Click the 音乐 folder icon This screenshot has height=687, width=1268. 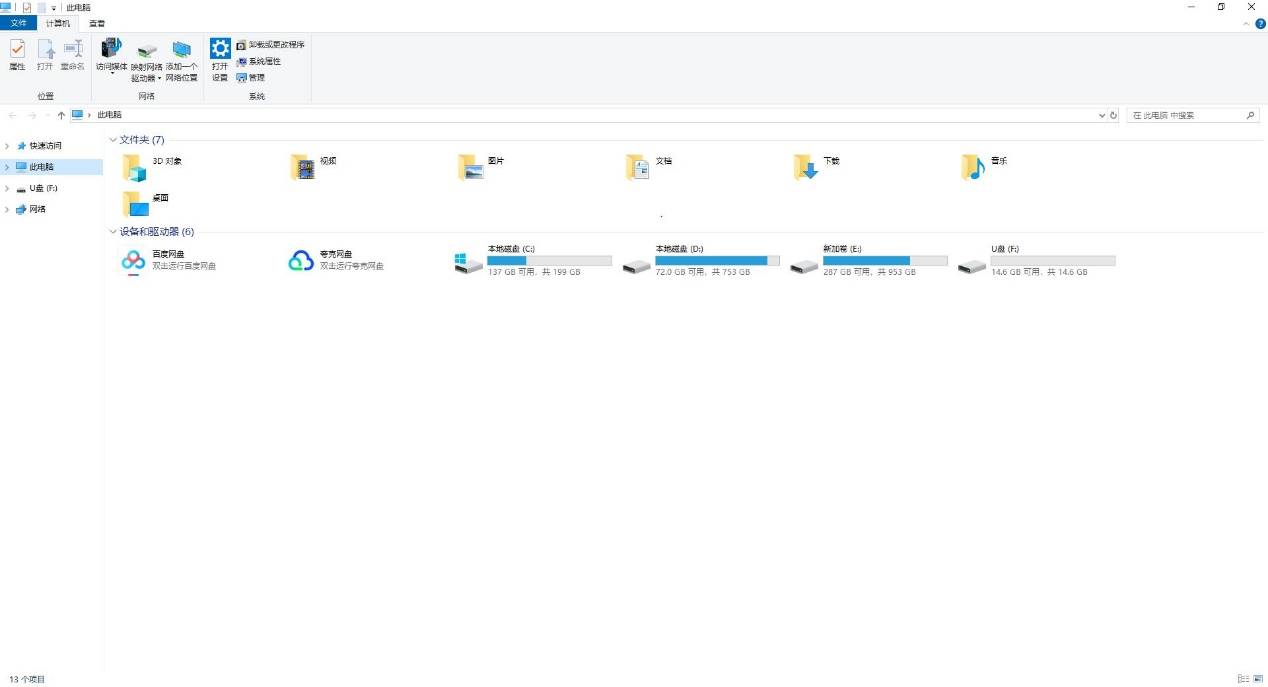(x=973, y=168)
